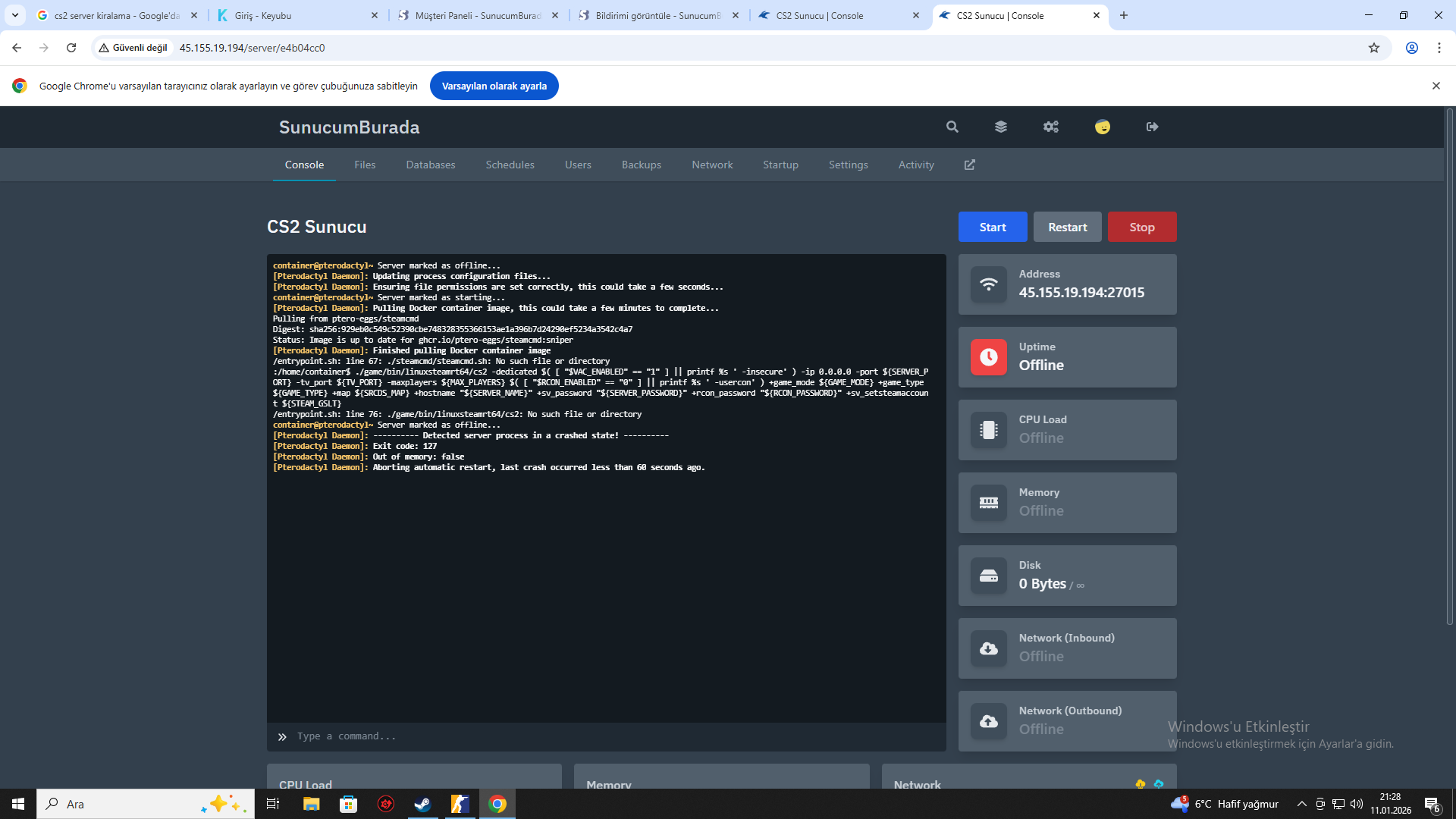Viewport: 1456px width, 819px height.
Task: Open the tab search dropdown arrow
Action: (x=15, y=15)
